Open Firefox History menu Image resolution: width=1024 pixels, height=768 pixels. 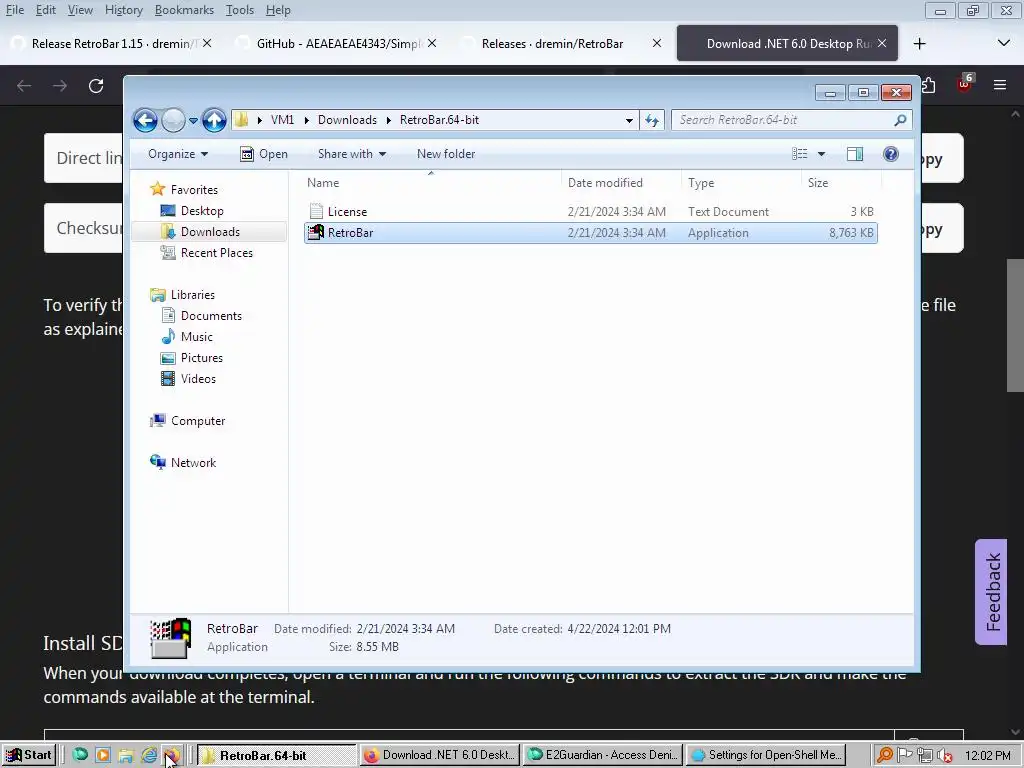click(x=123, y=10)
